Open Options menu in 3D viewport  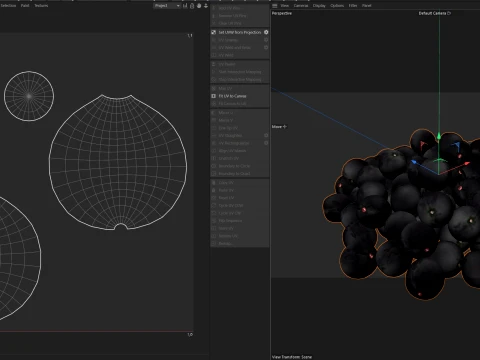(337, 6)
